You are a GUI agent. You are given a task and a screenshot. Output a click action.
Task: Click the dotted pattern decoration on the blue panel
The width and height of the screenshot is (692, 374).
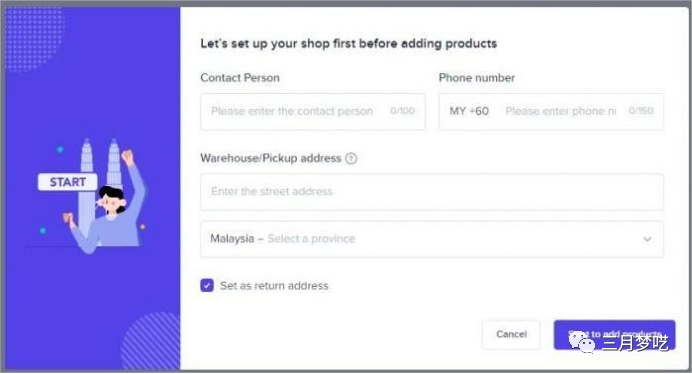tap(35, 39)
